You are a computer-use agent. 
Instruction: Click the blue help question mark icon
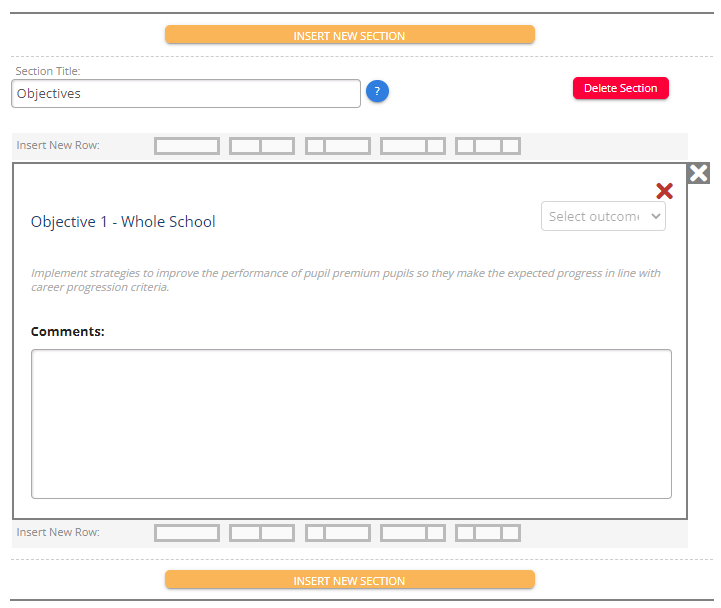(377, 91)
